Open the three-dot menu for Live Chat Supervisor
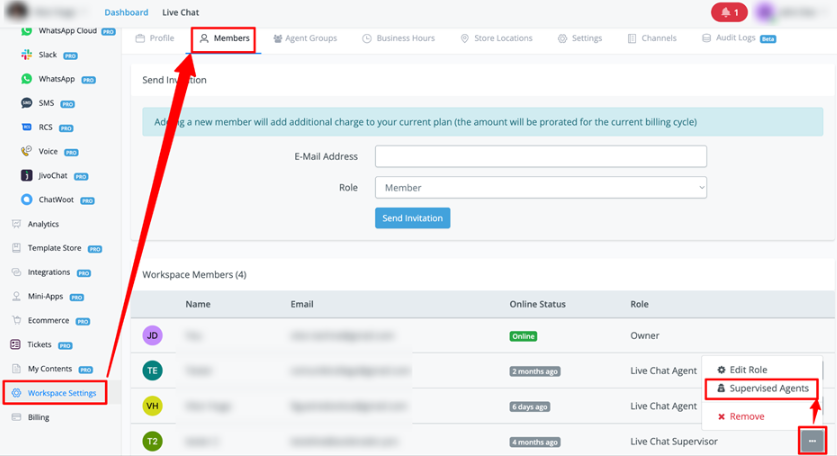This screenshot has width=837, height=456. pos(812,440)
